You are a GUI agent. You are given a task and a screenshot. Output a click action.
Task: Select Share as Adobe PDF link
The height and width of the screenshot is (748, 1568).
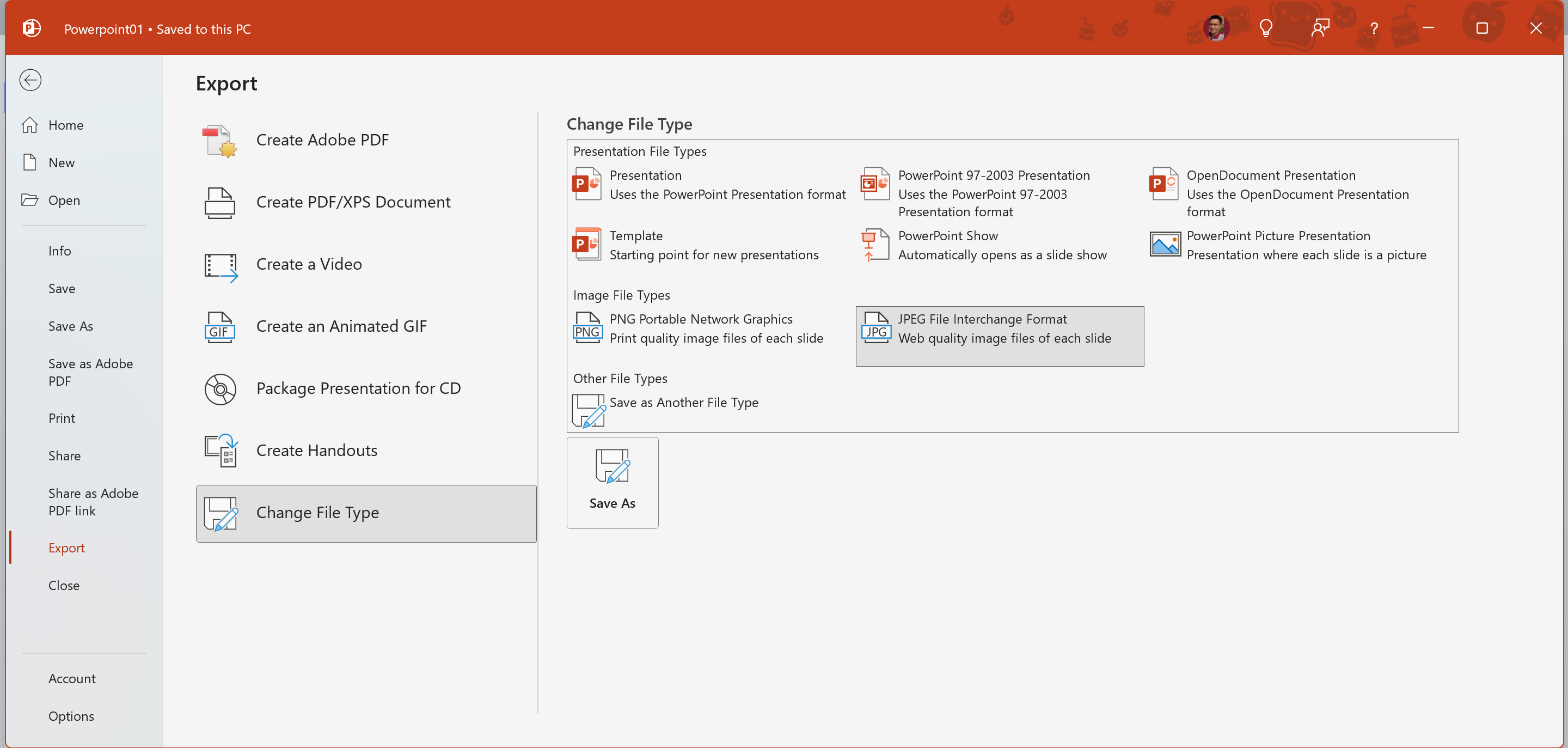point(93,501)
